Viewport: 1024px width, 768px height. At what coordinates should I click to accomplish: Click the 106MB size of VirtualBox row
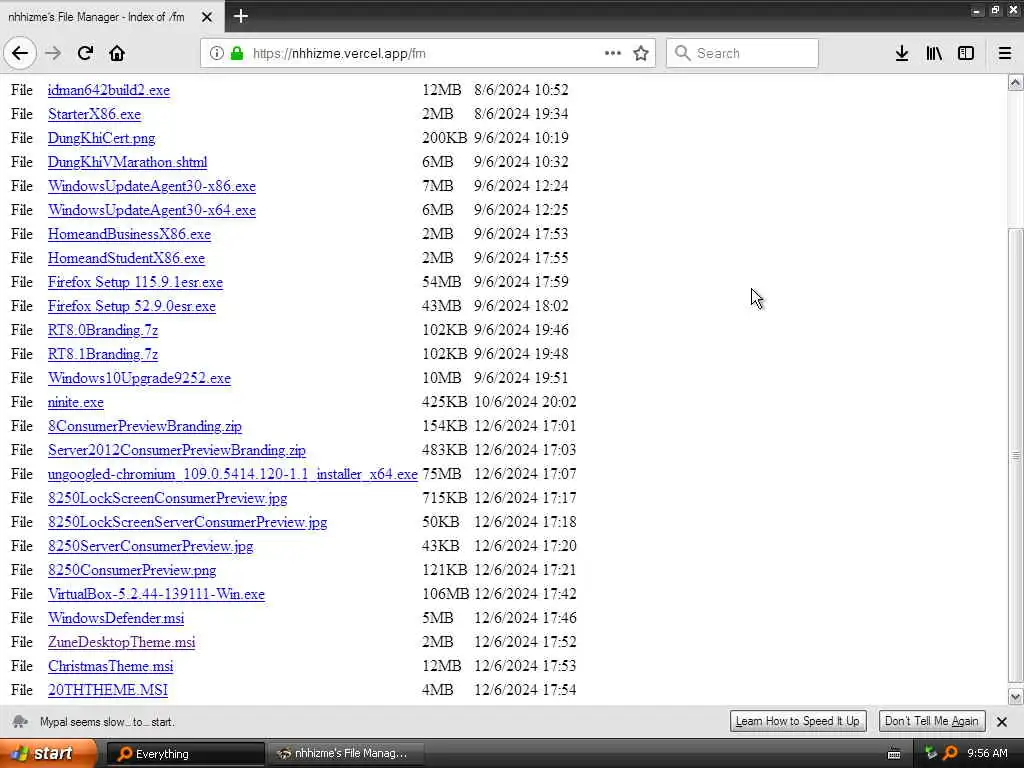[445, 594]
